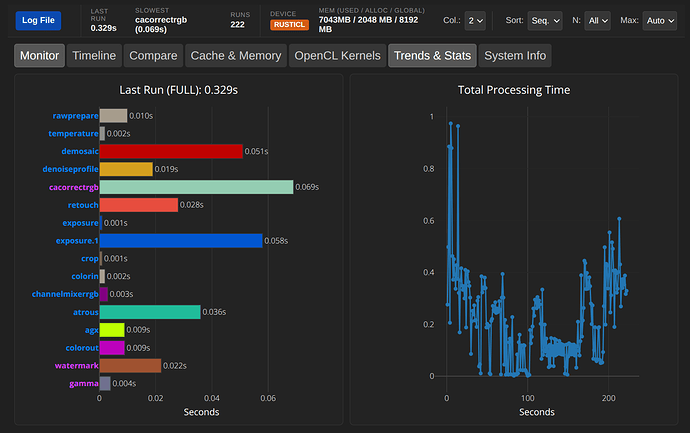Click the Log File button

[x=40, y=20]
